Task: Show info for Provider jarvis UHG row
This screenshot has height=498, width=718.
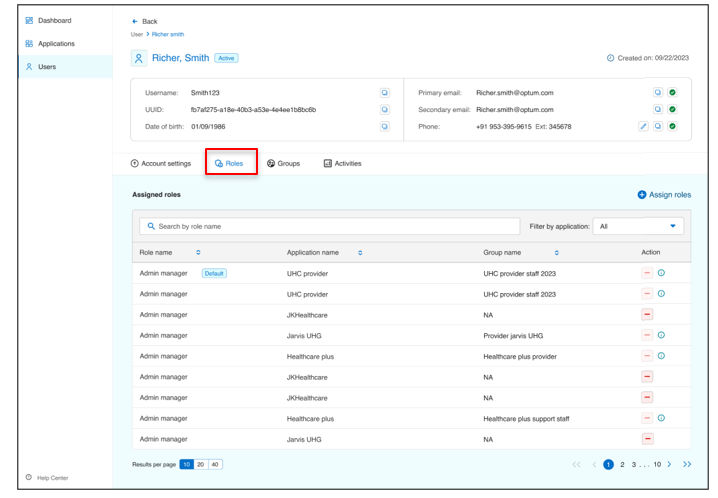Action: coord(661,335)
